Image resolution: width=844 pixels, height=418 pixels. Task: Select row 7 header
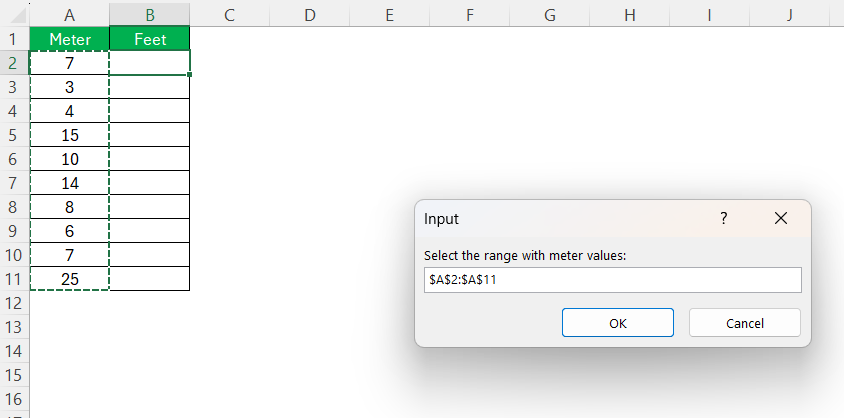(x=15, y=183)
